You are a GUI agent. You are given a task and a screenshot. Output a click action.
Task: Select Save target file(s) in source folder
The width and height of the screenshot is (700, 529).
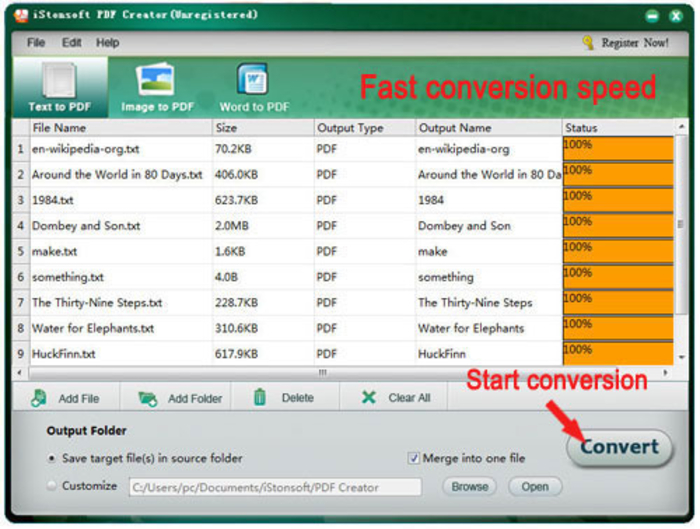pos(52,458)
